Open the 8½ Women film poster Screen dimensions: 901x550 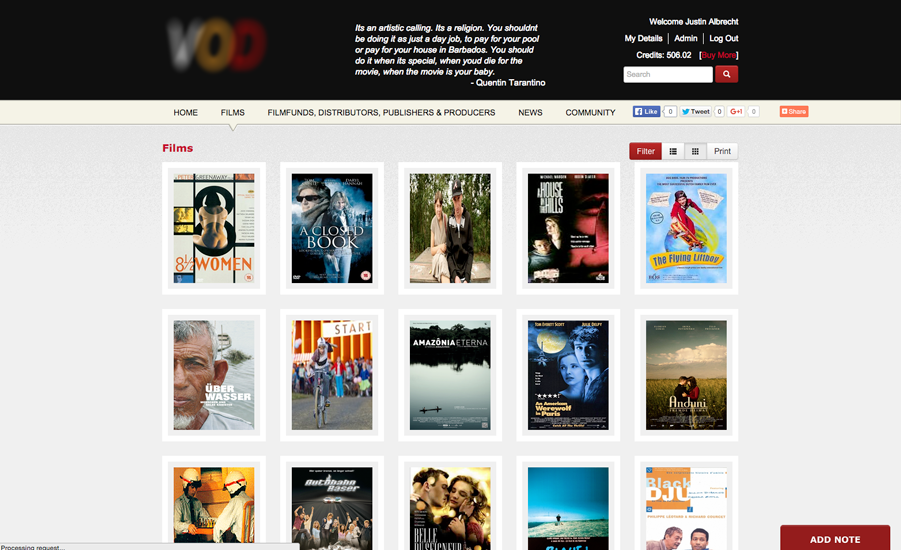214,228
